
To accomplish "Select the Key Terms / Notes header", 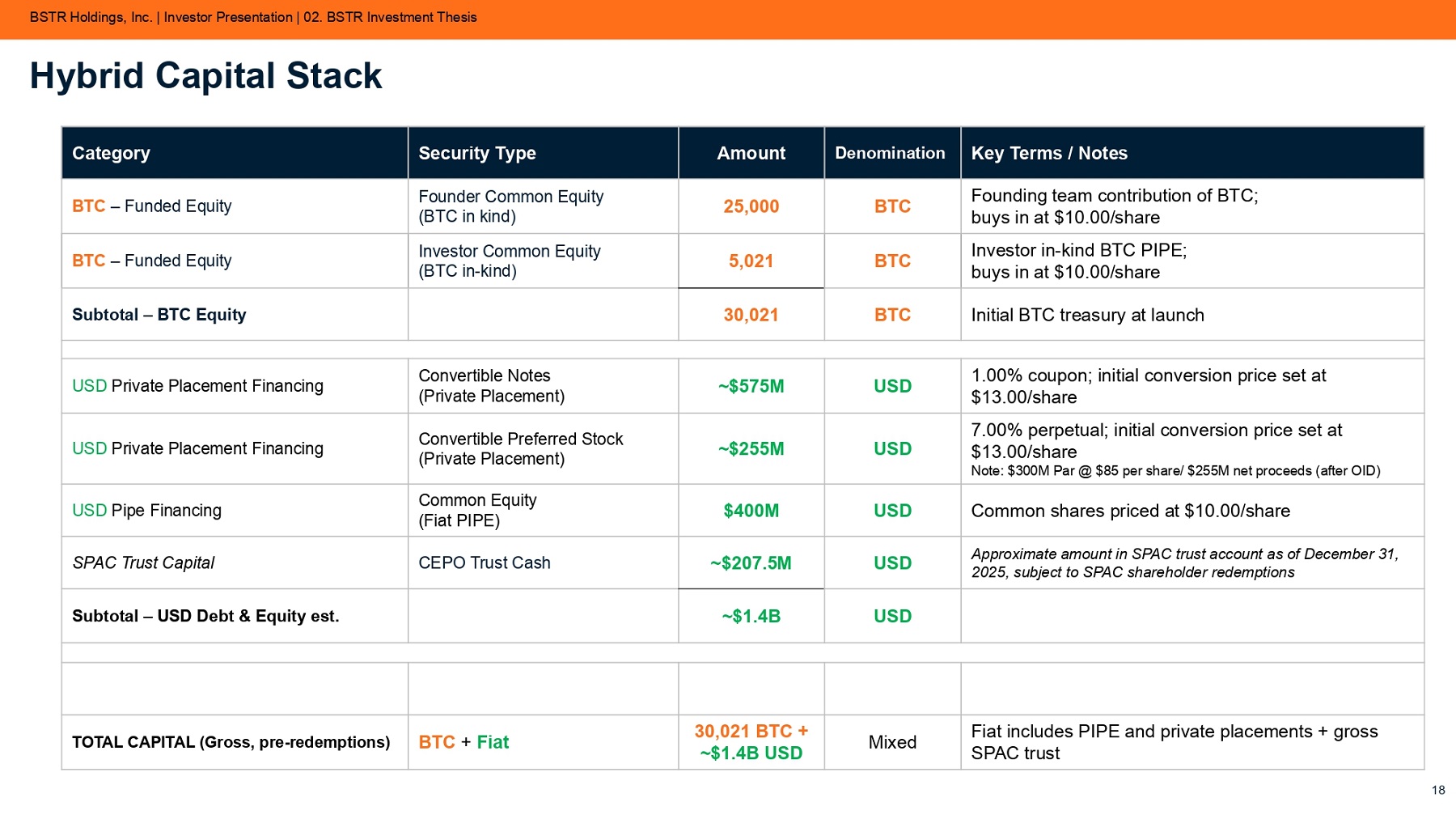I will (1048, 153).
